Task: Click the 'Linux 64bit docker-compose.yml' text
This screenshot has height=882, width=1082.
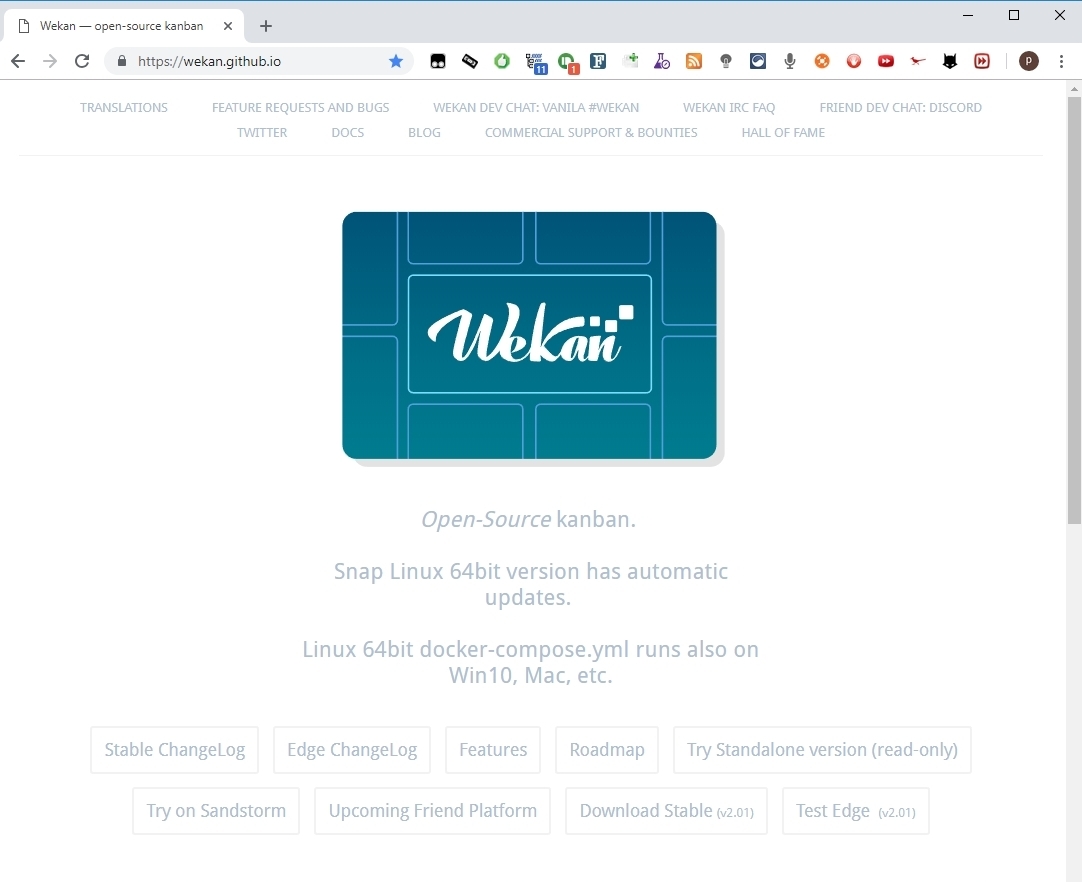Action: click(531, 663)
